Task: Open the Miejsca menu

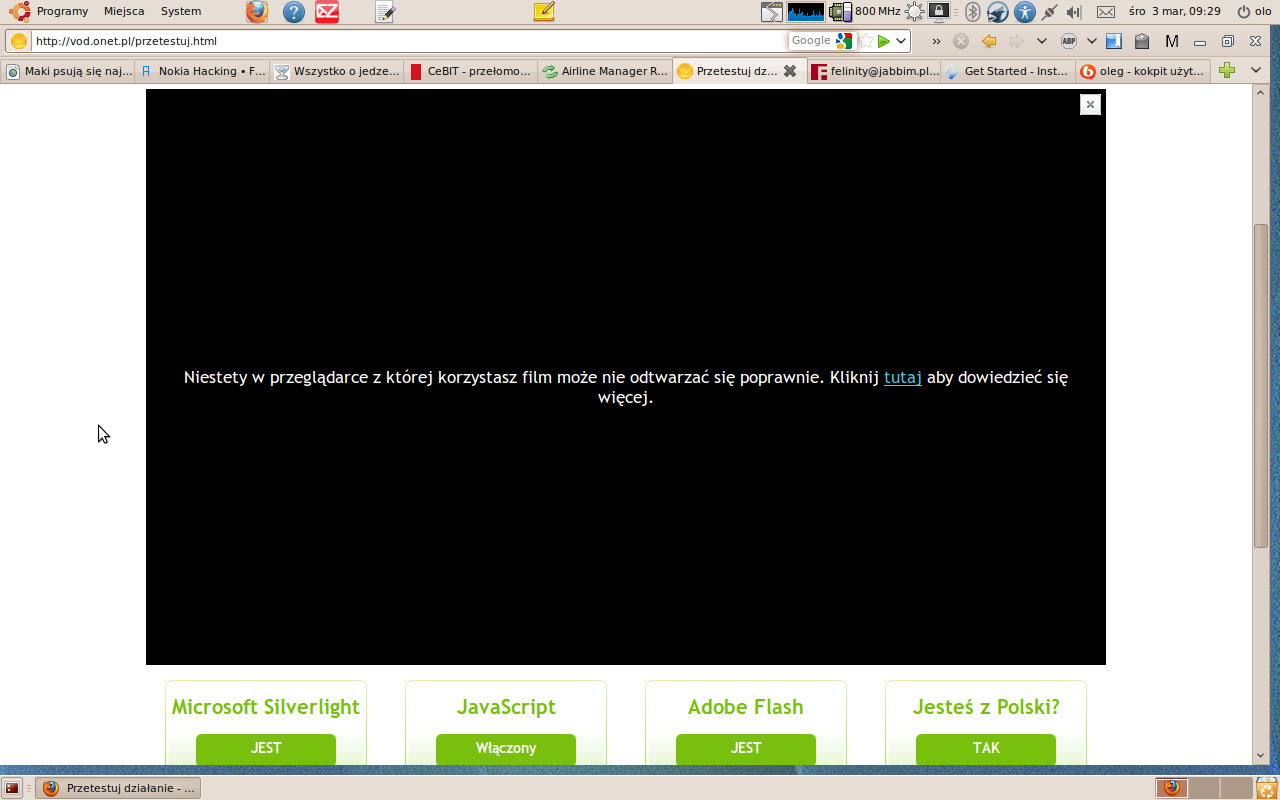Action: 124,11
